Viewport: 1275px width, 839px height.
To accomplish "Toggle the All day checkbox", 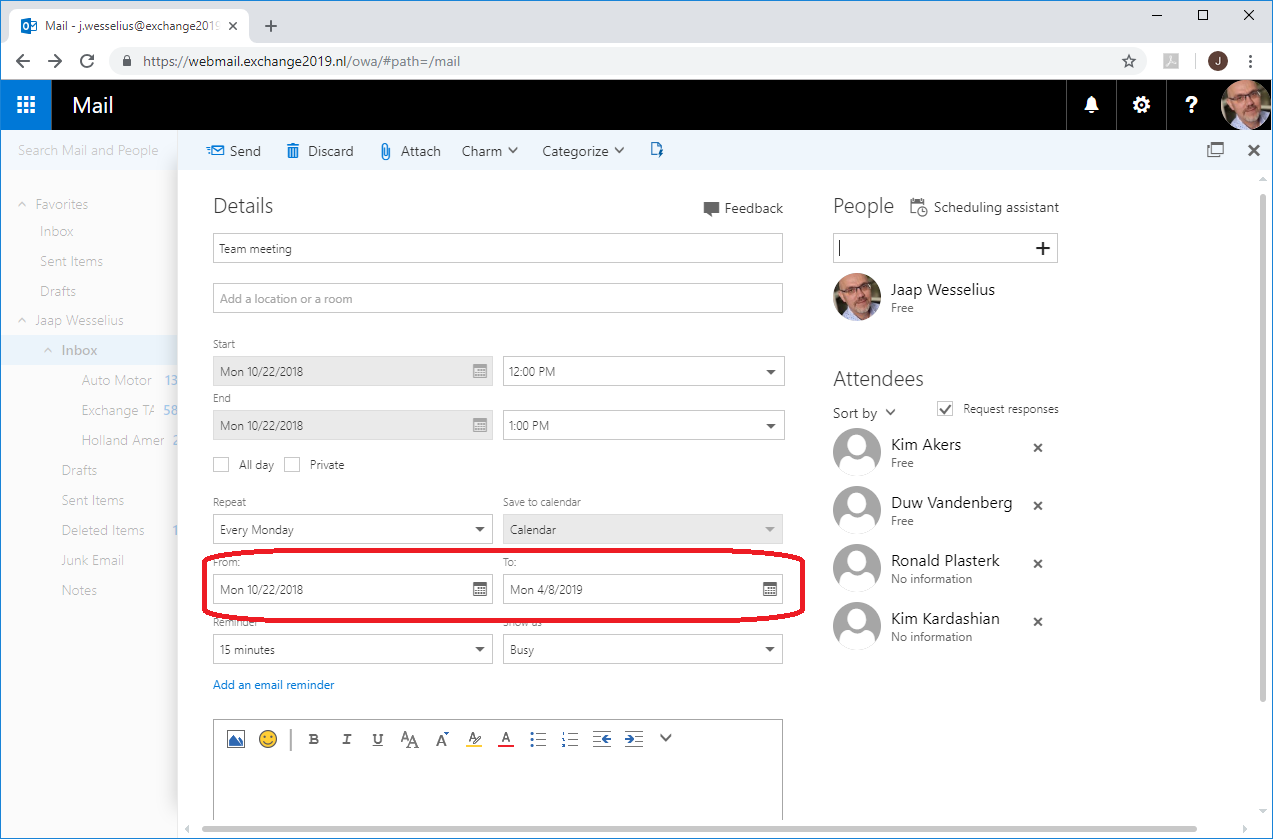I will pyautogui.click(x=221, y=465).
